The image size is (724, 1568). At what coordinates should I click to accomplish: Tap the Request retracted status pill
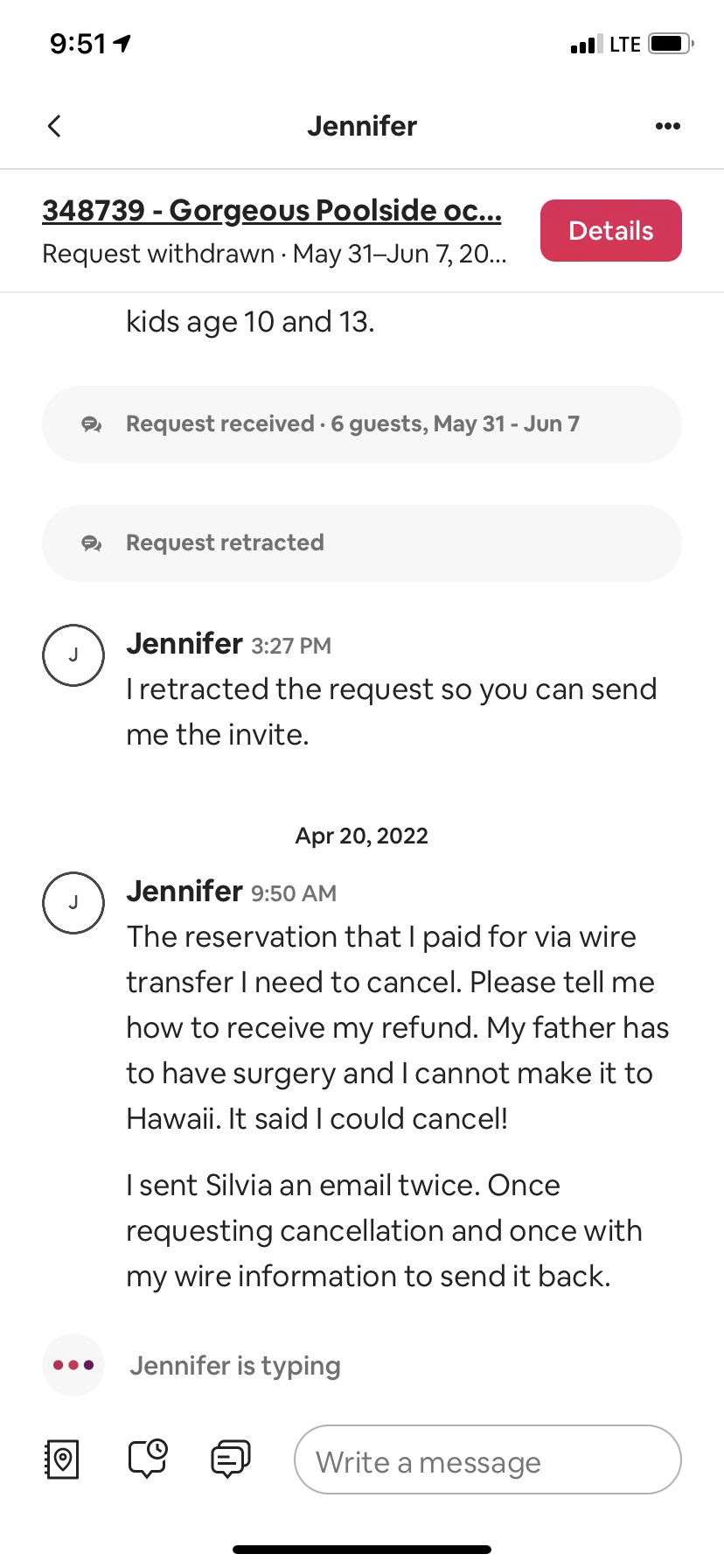tap(362, 543)
